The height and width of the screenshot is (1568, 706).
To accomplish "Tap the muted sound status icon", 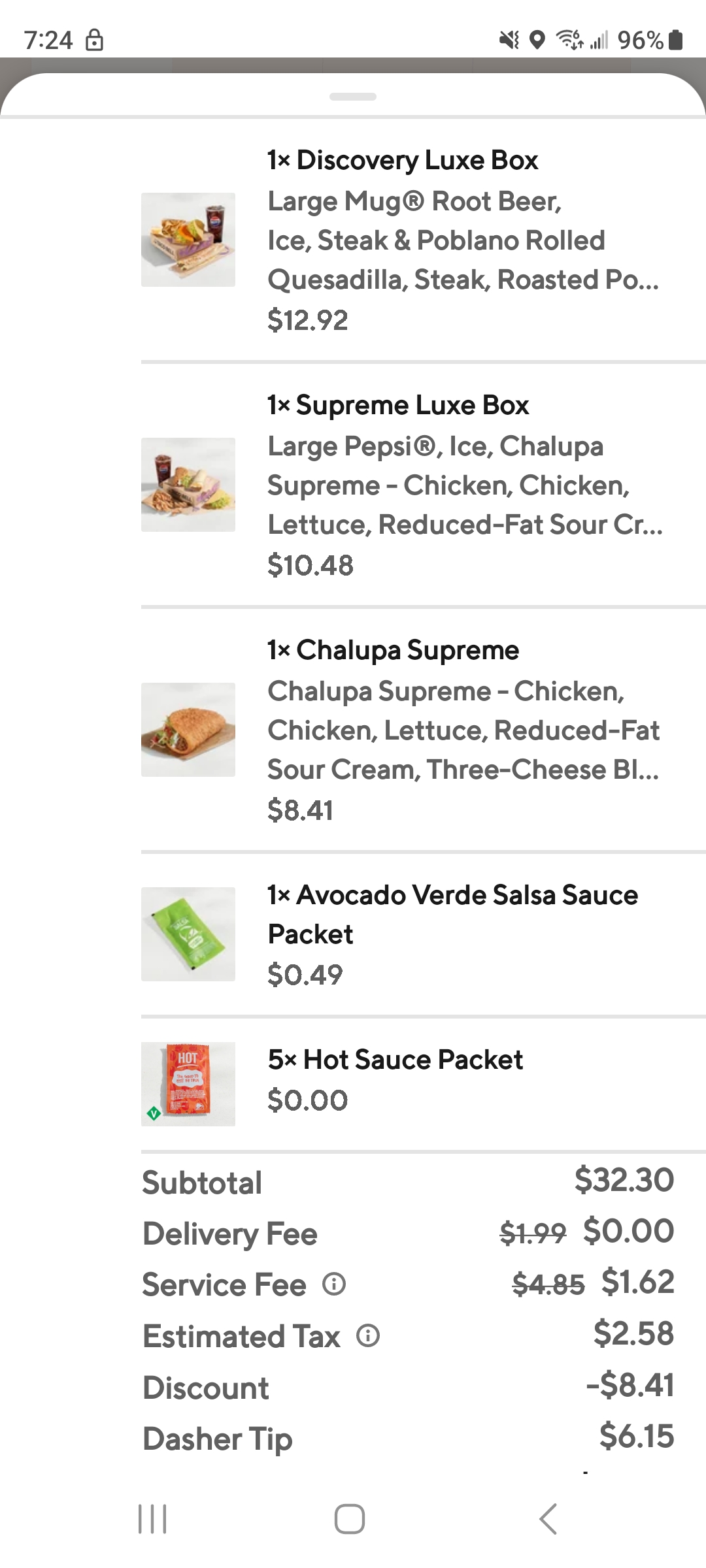I will click(509, 41).
